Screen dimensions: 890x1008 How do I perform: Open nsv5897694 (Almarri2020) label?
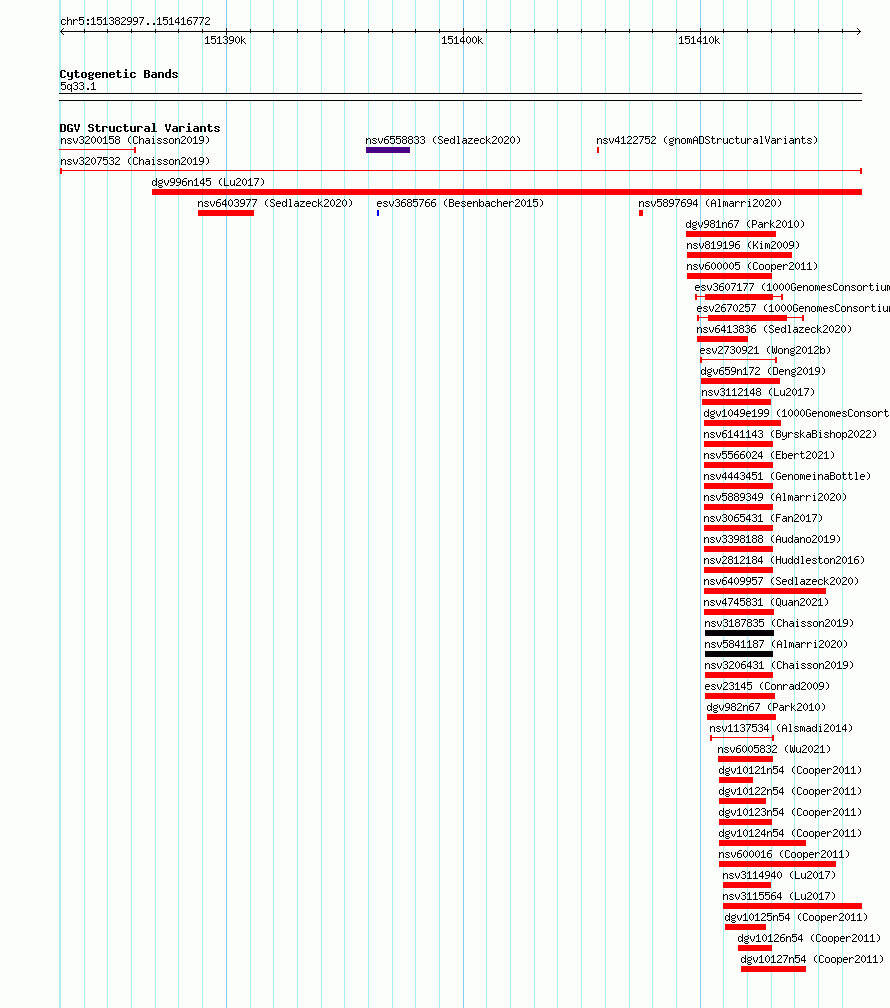710,203
